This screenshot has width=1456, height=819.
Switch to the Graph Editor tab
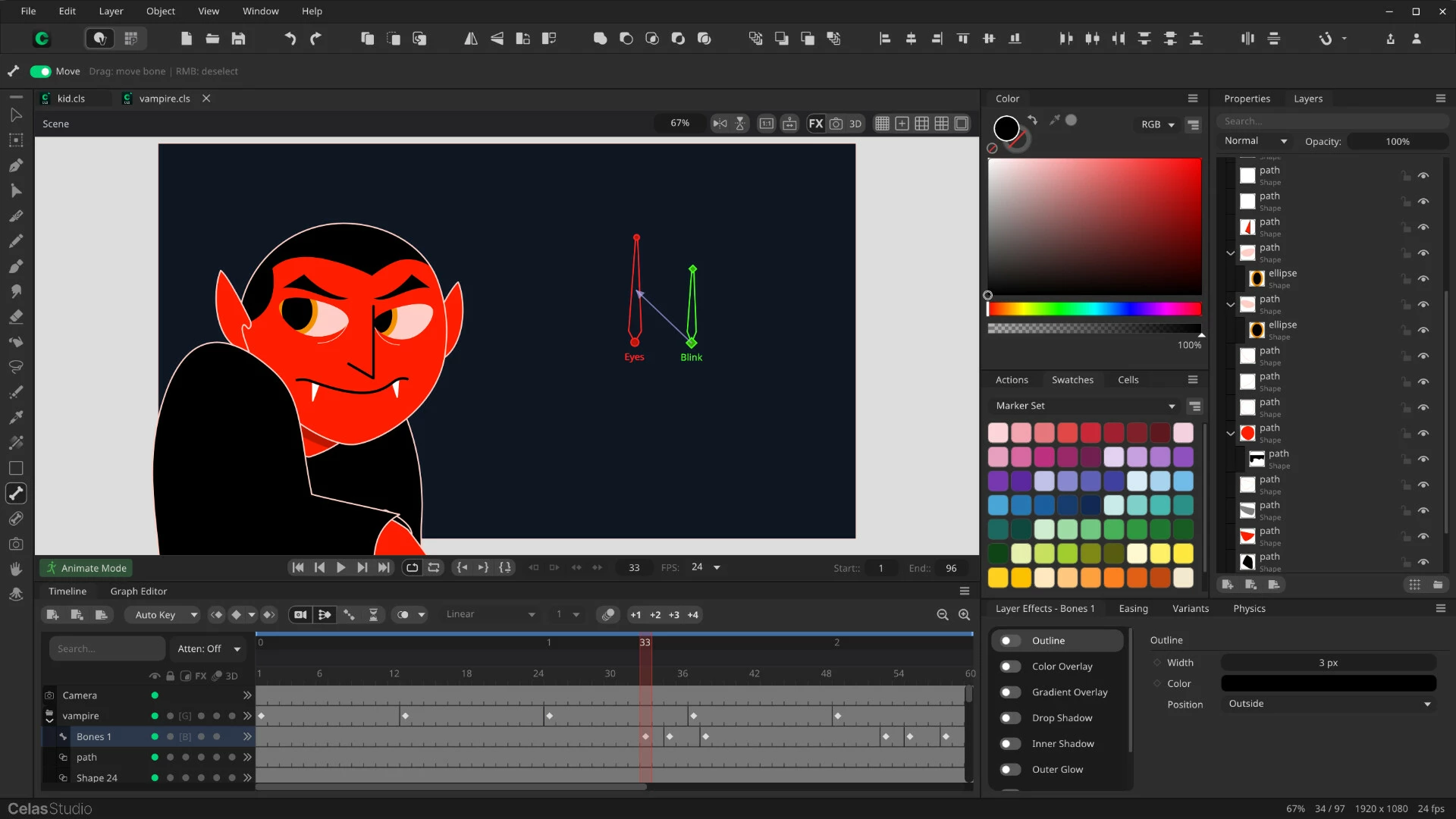pyautogui.click(x=138, y=591)
